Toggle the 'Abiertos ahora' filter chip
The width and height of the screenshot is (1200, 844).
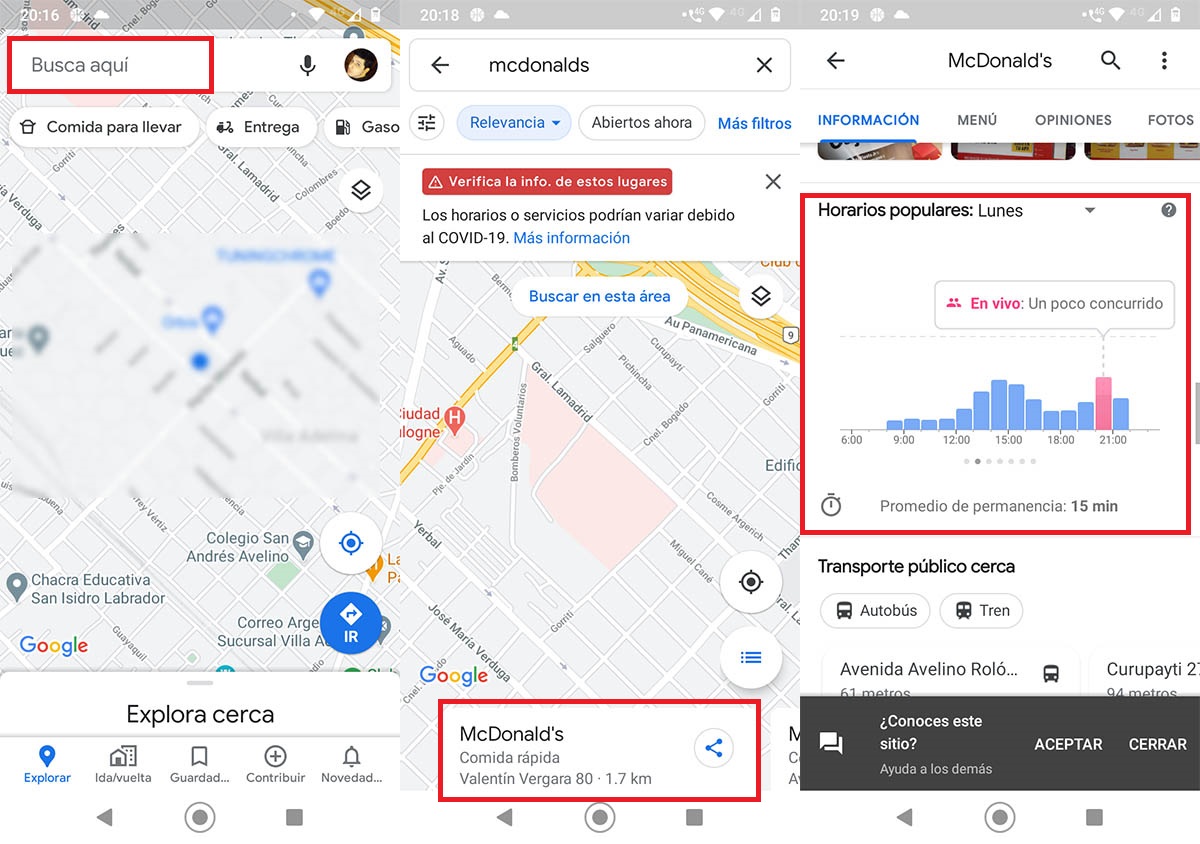(641, 123)
